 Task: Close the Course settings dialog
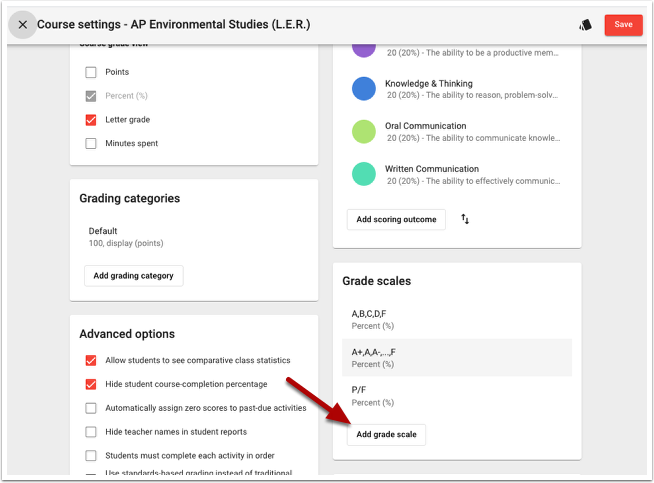[x=22, y=24]
